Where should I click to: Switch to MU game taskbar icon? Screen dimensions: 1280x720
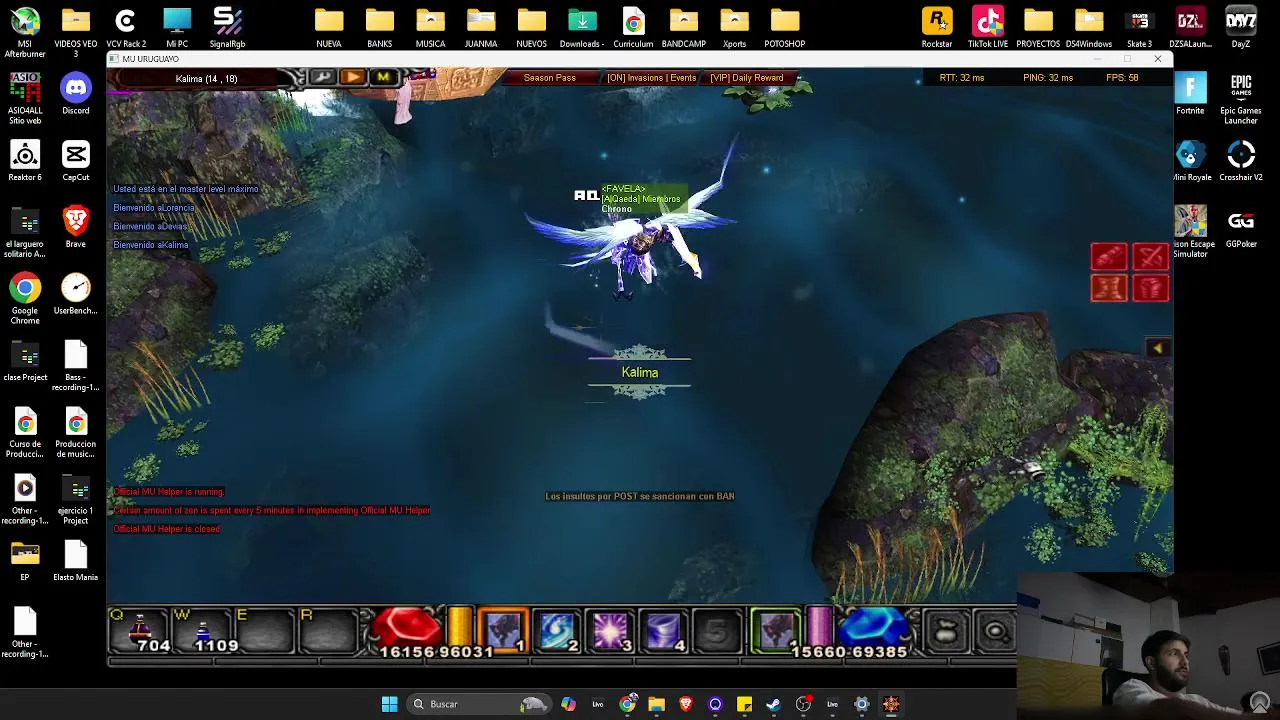[x=891, y=704]
